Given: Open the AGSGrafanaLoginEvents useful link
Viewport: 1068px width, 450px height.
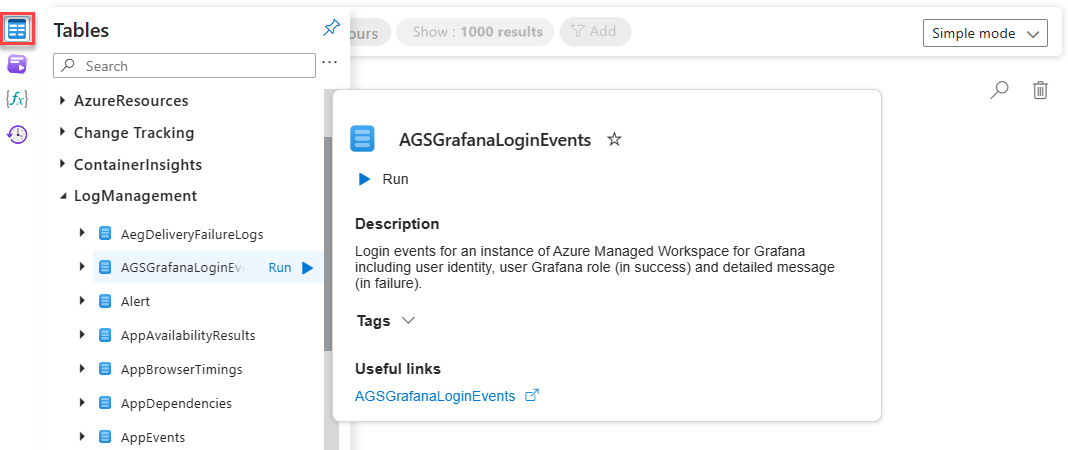Looking at the screenshot, I should [x=435, y=396].
